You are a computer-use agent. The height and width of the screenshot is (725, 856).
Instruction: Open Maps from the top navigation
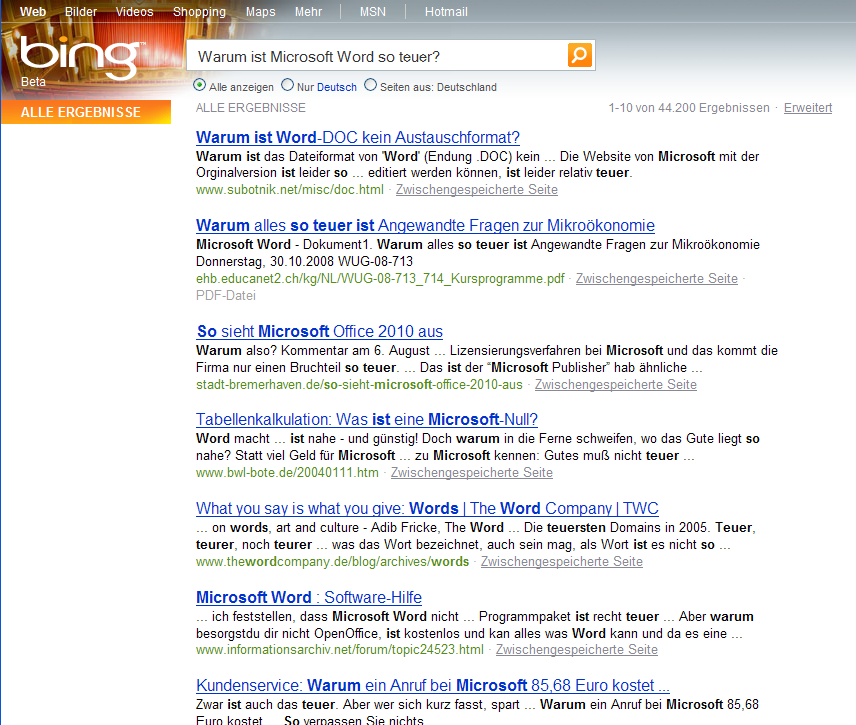(260, 12)
